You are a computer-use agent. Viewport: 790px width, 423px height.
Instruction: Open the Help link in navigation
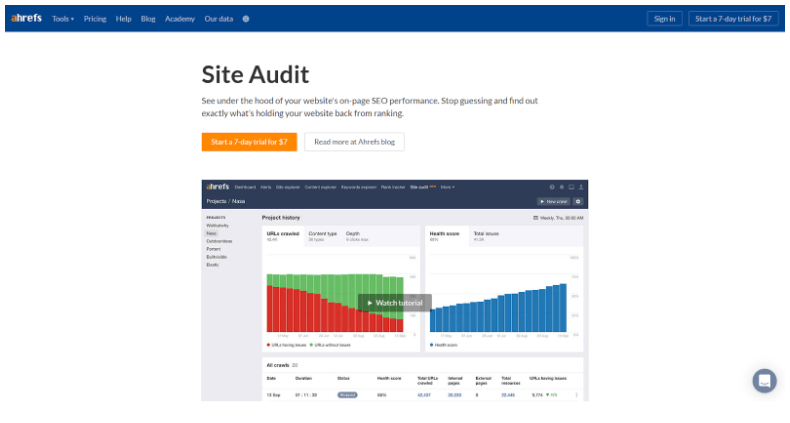point(123,19)
